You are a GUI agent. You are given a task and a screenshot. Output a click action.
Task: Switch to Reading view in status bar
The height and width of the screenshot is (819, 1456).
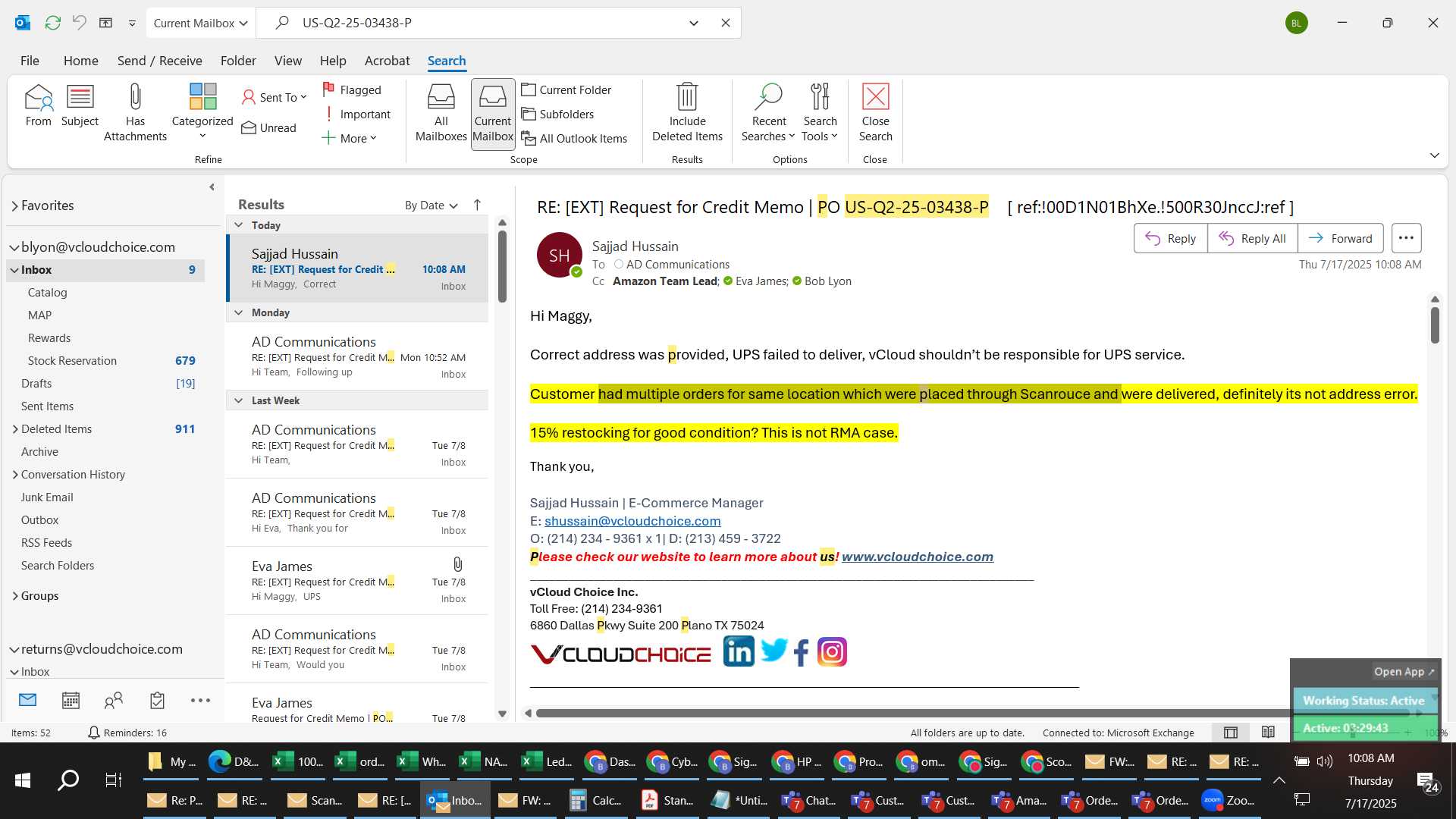(x=1267, y=733)
